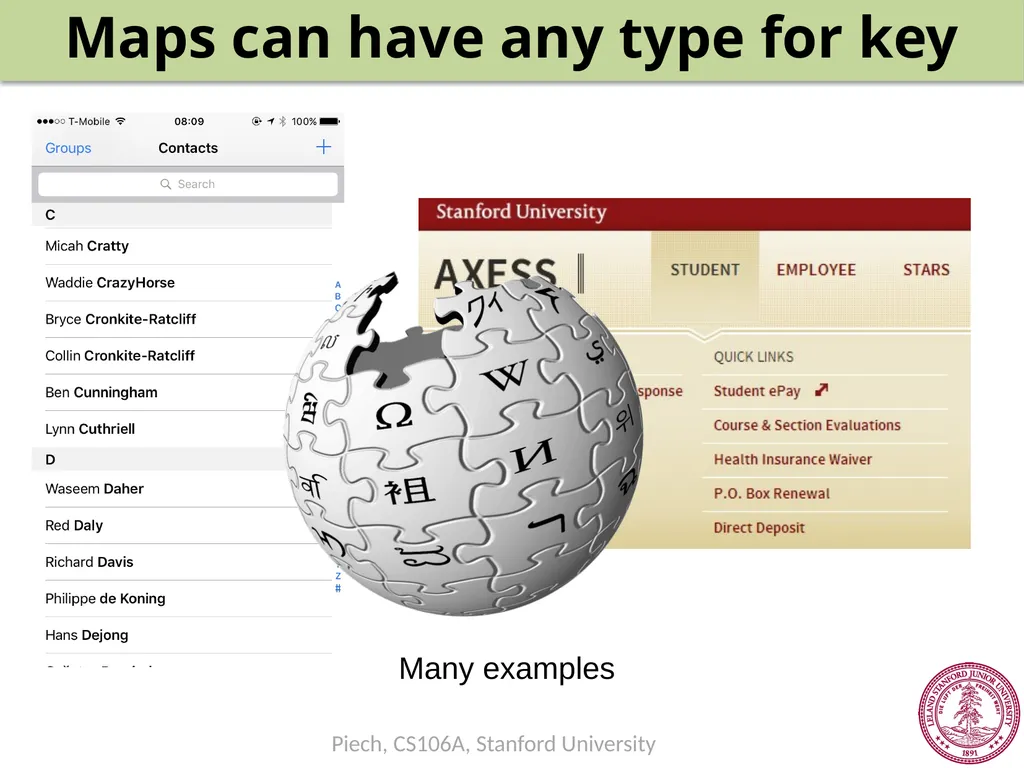The width and height of the screenshot is (1024, 768).
Task: Click the contacts Search field
Action: tap(188, 184)
